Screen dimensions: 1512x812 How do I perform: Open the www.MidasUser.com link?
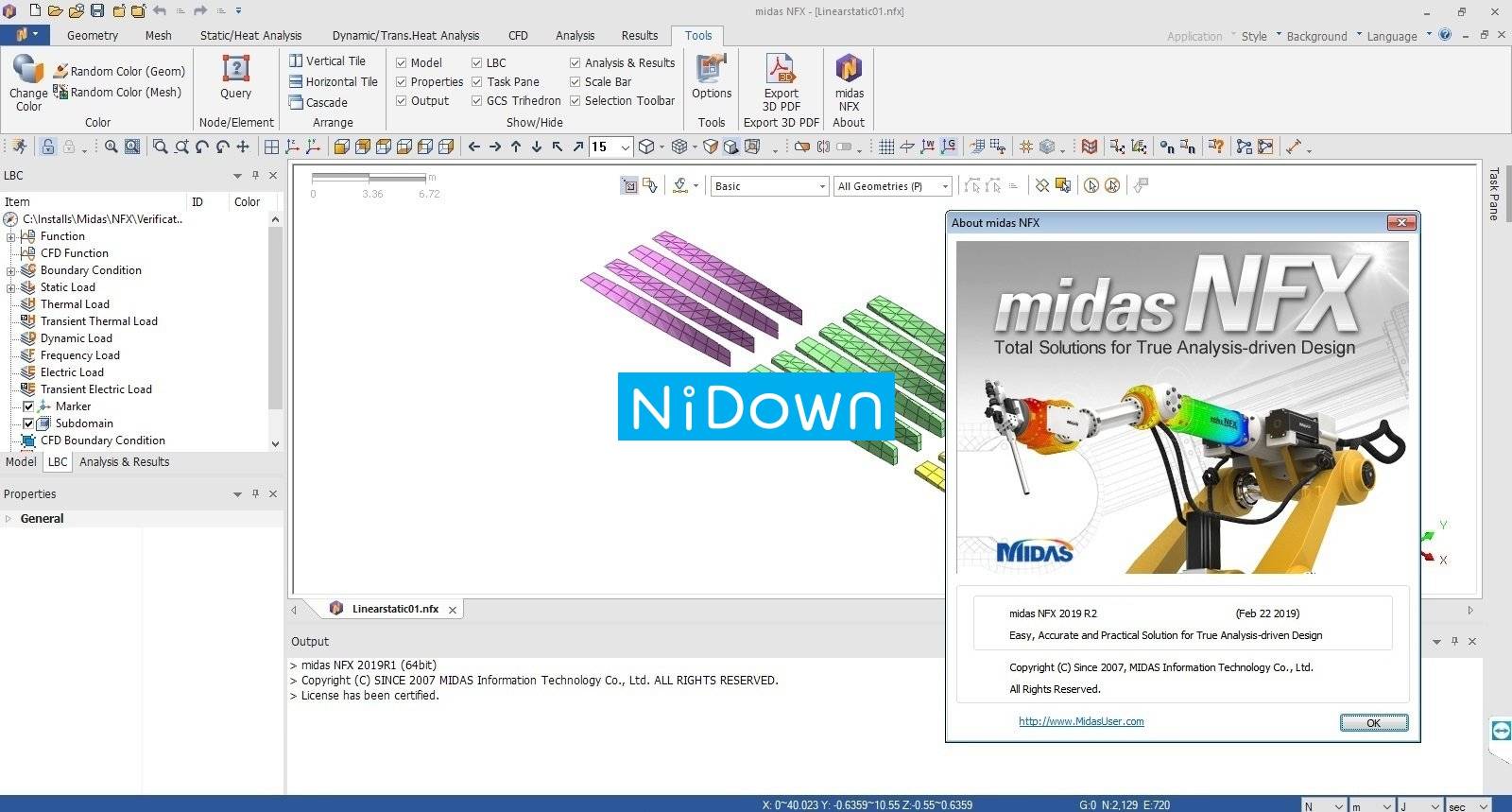pyautogui.click(x=1081, y=721)
